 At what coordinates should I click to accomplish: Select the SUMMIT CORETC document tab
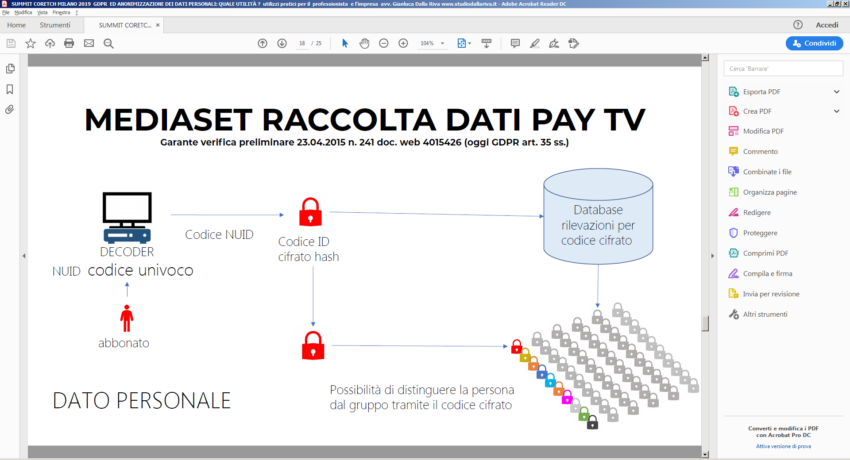click(x=125, y=25)
